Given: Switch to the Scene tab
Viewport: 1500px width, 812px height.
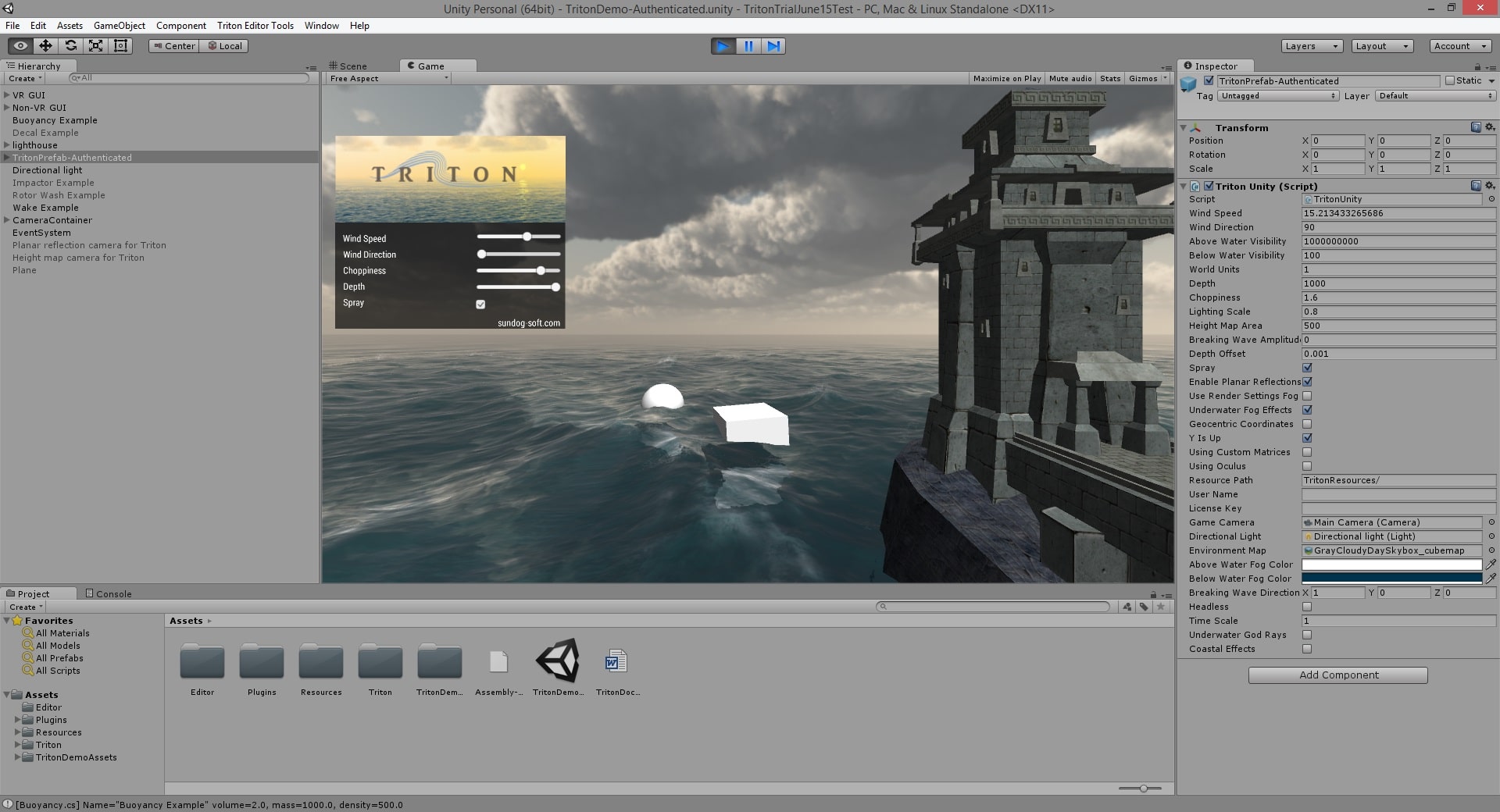Looking at the screenshot, I should click(x=348, y=66).
